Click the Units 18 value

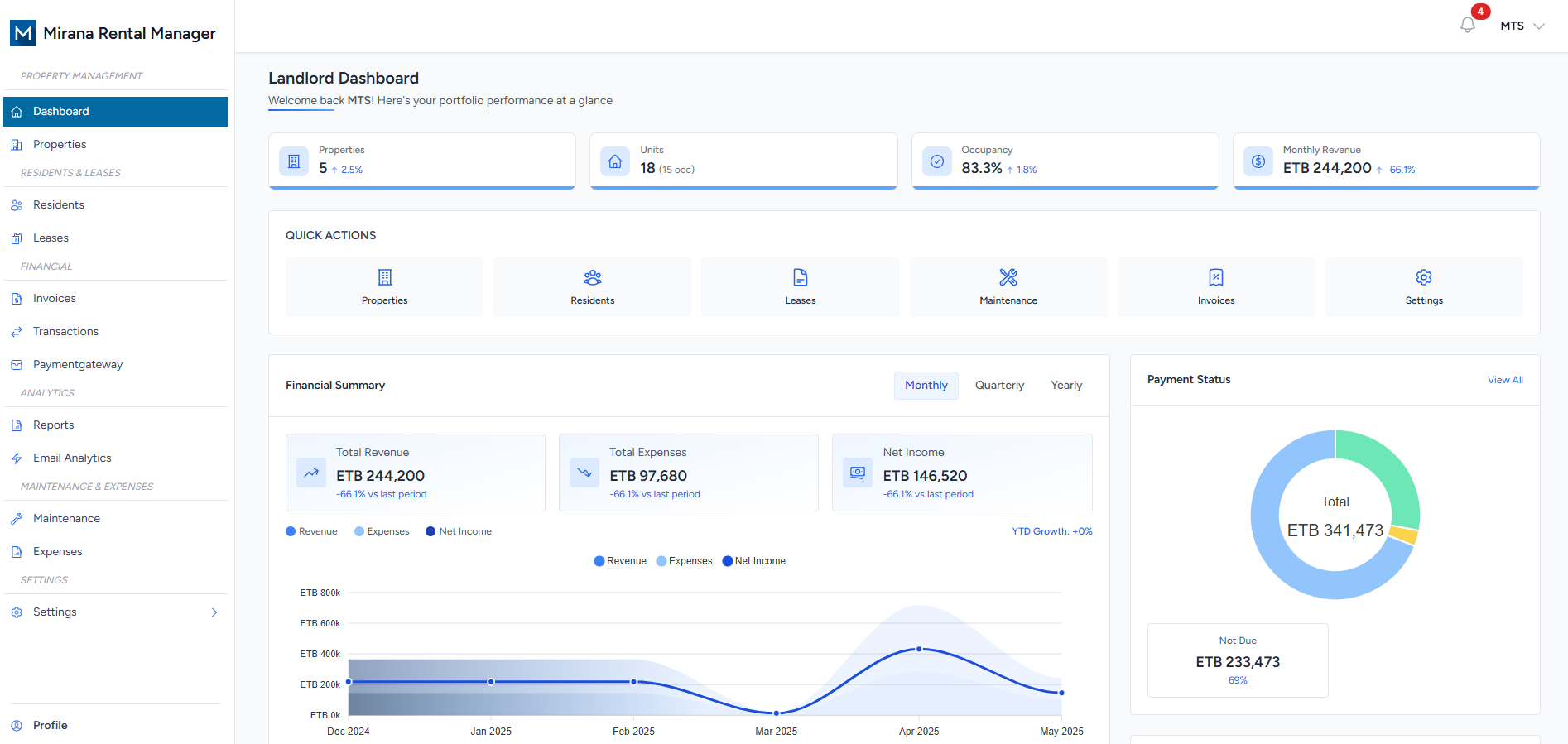[x=647, y=168]
